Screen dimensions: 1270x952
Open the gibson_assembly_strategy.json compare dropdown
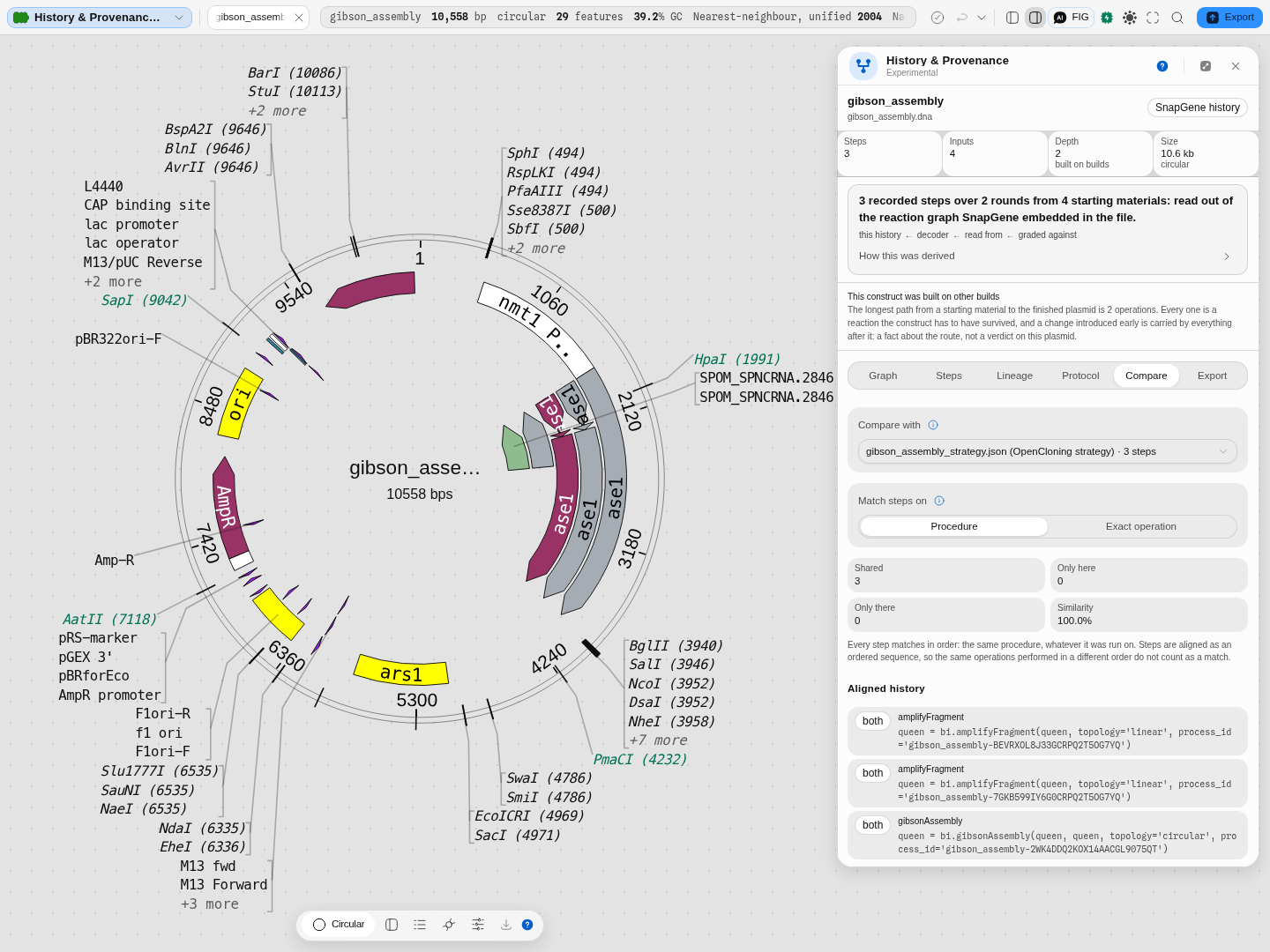[1048, 451]
